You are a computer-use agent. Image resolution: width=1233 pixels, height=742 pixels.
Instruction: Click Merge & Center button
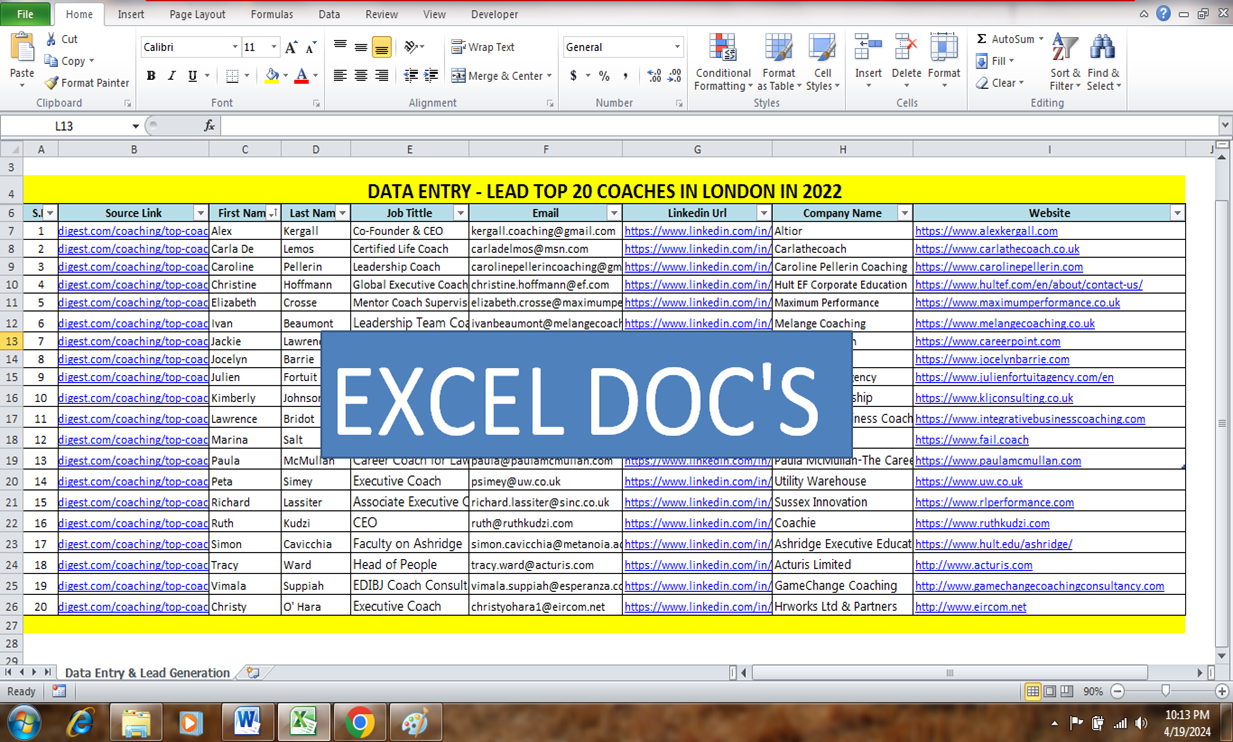[502, 76]
